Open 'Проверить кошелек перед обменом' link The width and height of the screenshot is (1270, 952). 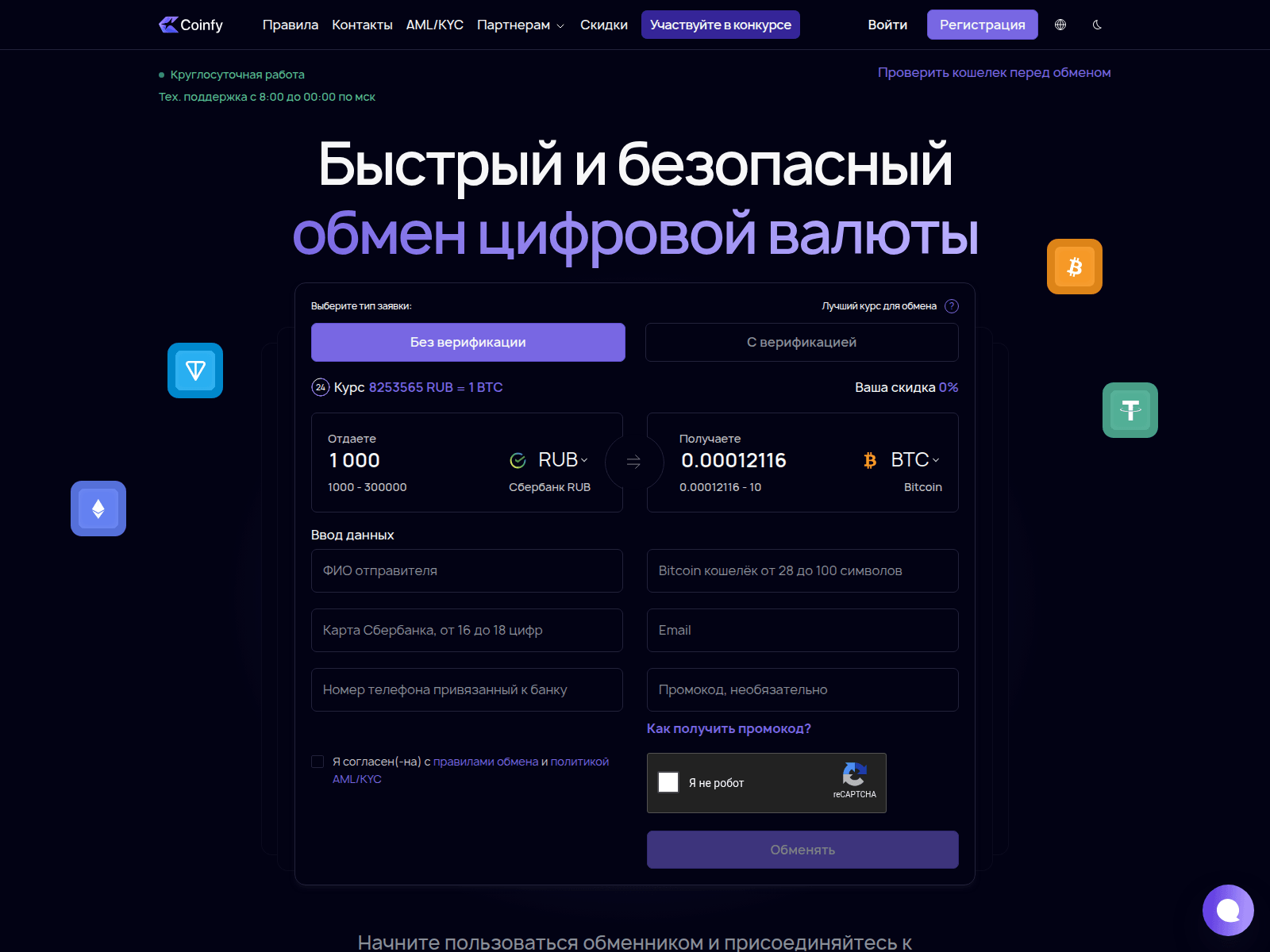tap(994, 72)
